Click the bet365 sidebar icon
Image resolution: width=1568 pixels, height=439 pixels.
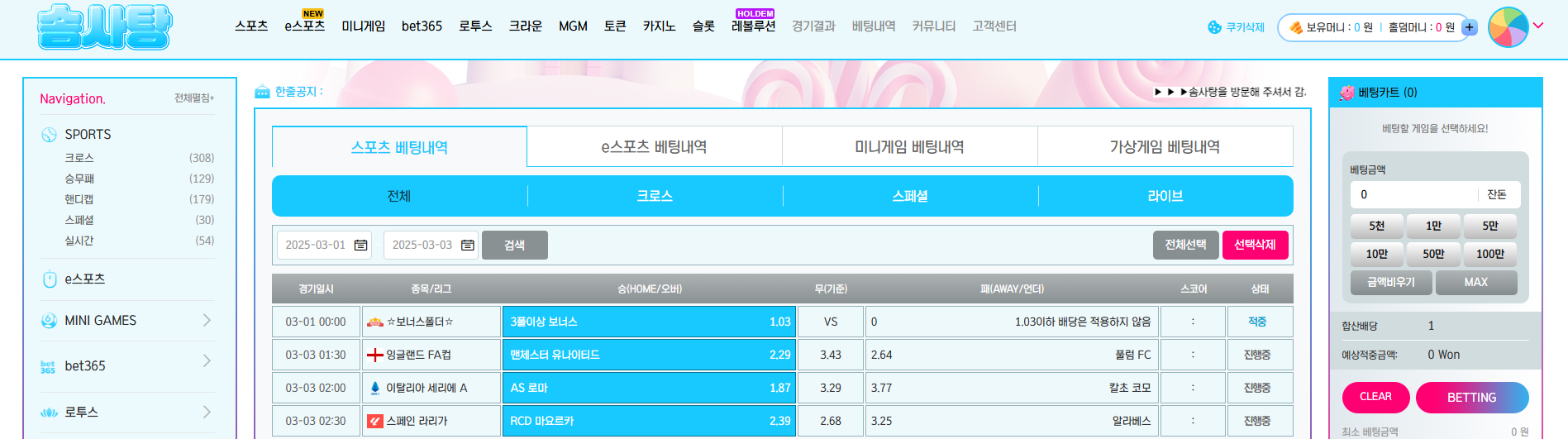point(48,366)
